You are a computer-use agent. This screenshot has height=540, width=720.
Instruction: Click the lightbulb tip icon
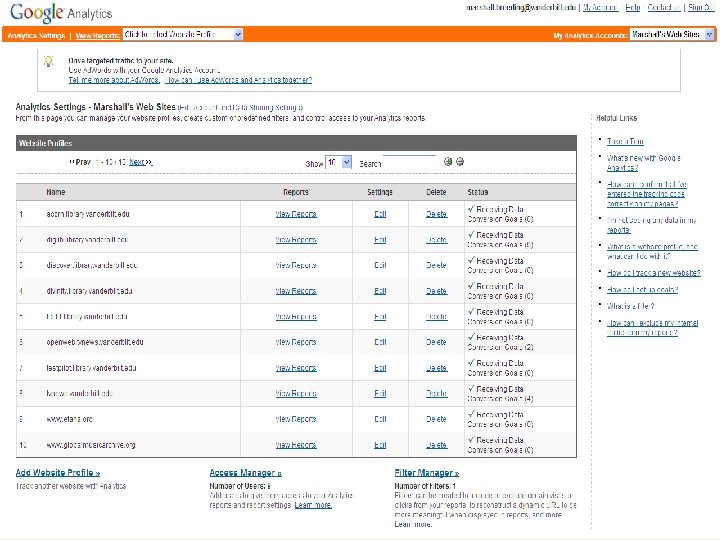48,61
